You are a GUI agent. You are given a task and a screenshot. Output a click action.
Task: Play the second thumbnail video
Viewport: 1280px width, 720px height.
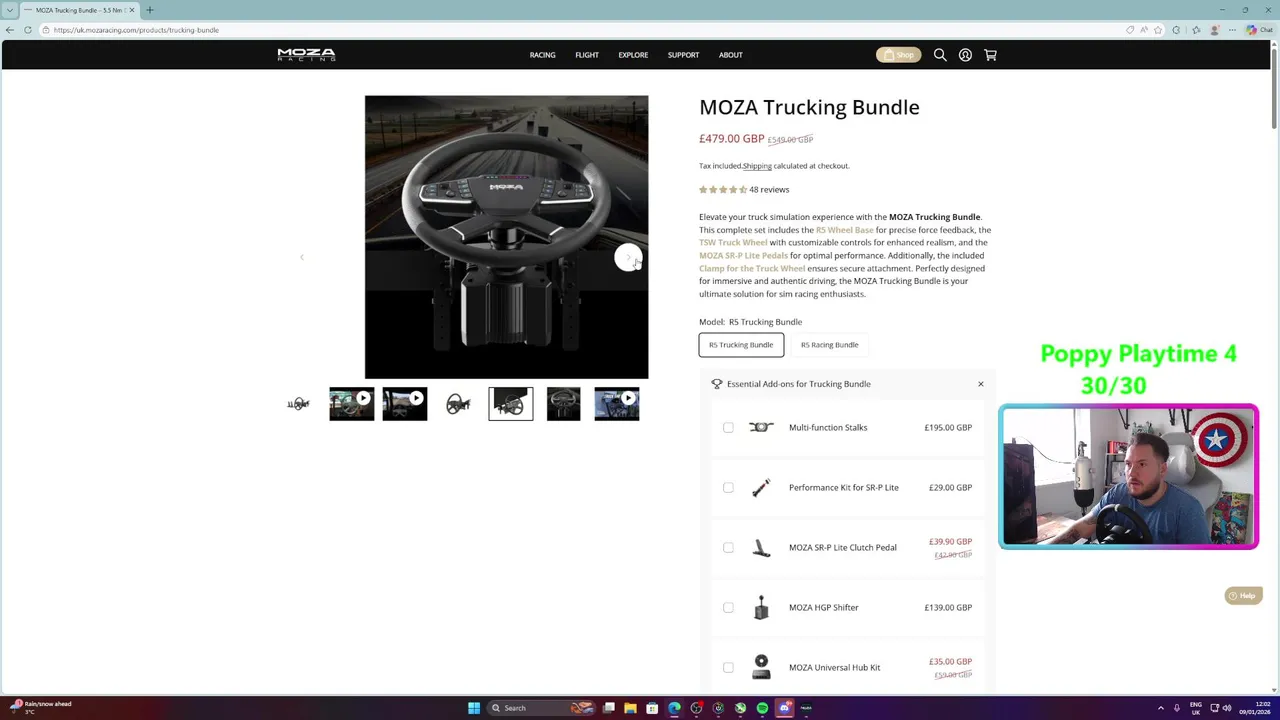(x=352, y=404)
